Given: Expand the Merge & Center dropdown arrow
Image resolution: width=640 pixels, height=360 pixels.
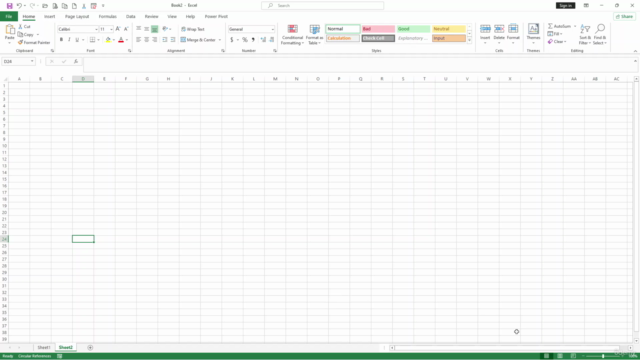Looking at the screenshot, I should tap(220, 40).
